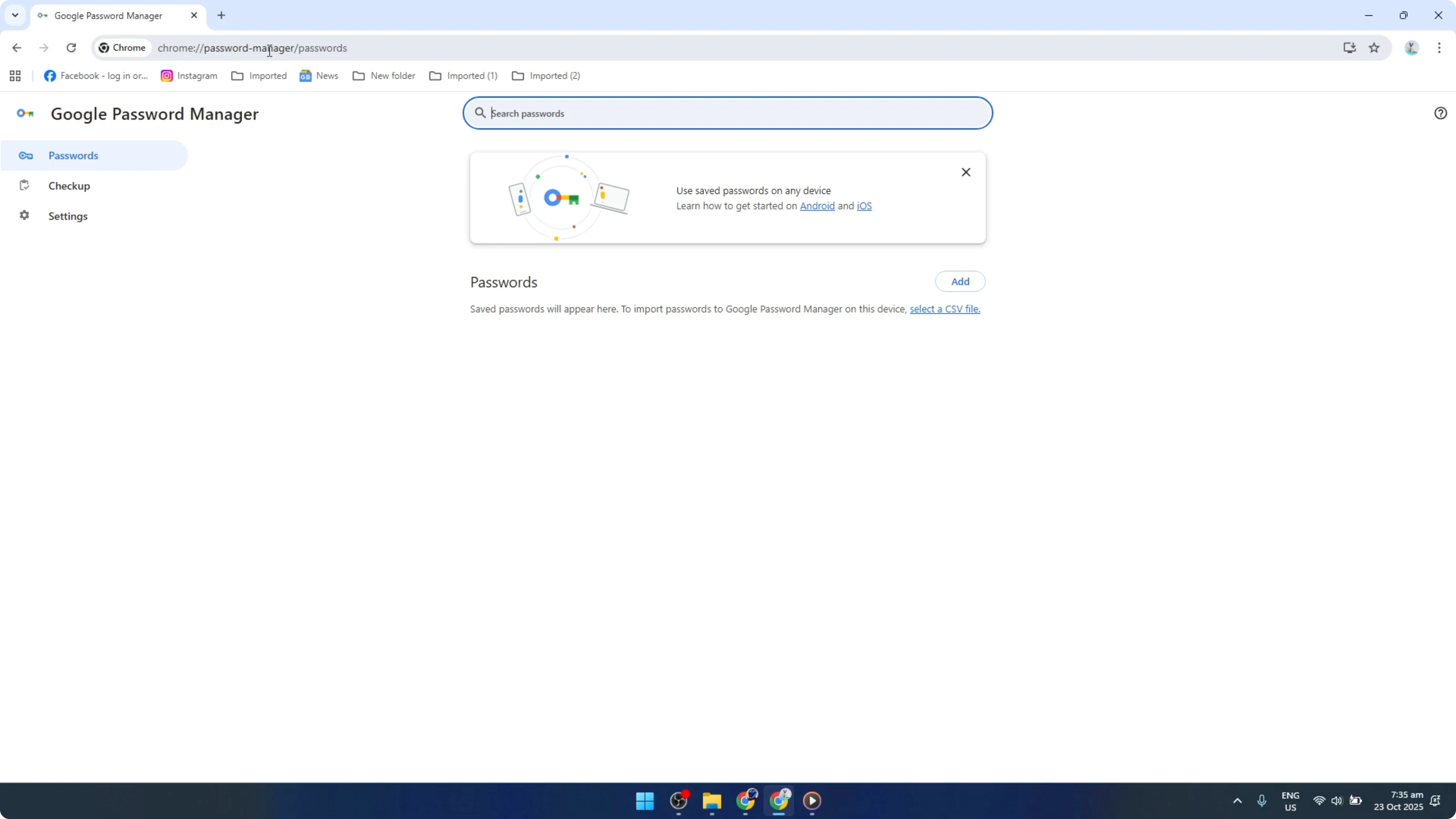
Task: Minimize the Chrome window
Action: click(x=1369, y=15)
